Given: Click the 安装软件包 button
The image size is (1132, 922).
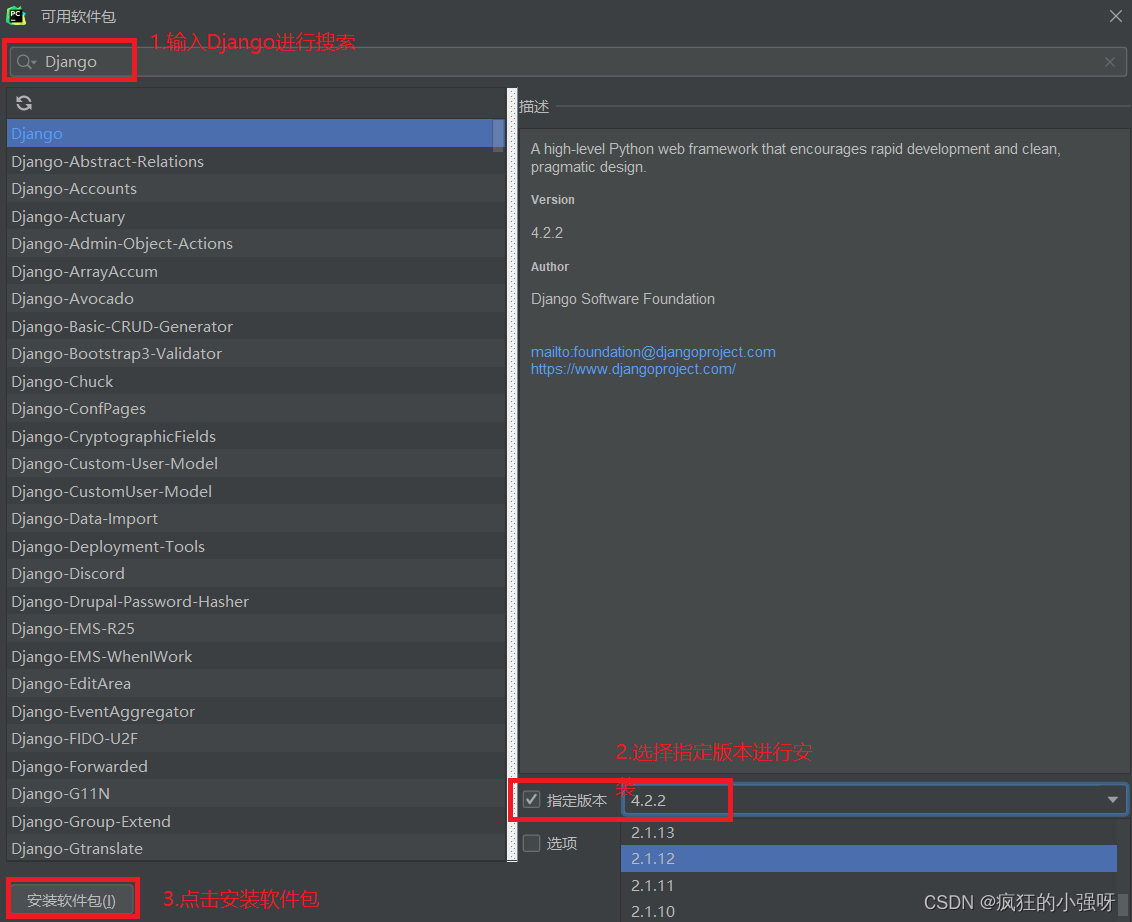Looking at the screenshot, I should [x=71, y=900].
